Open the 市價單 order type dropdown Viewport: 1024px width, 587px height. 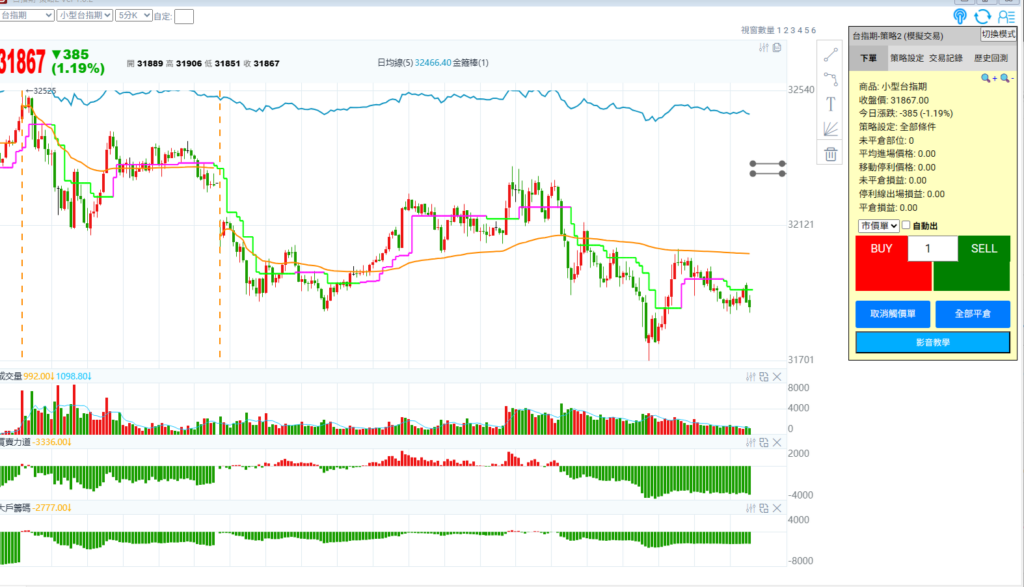[879, 226]
